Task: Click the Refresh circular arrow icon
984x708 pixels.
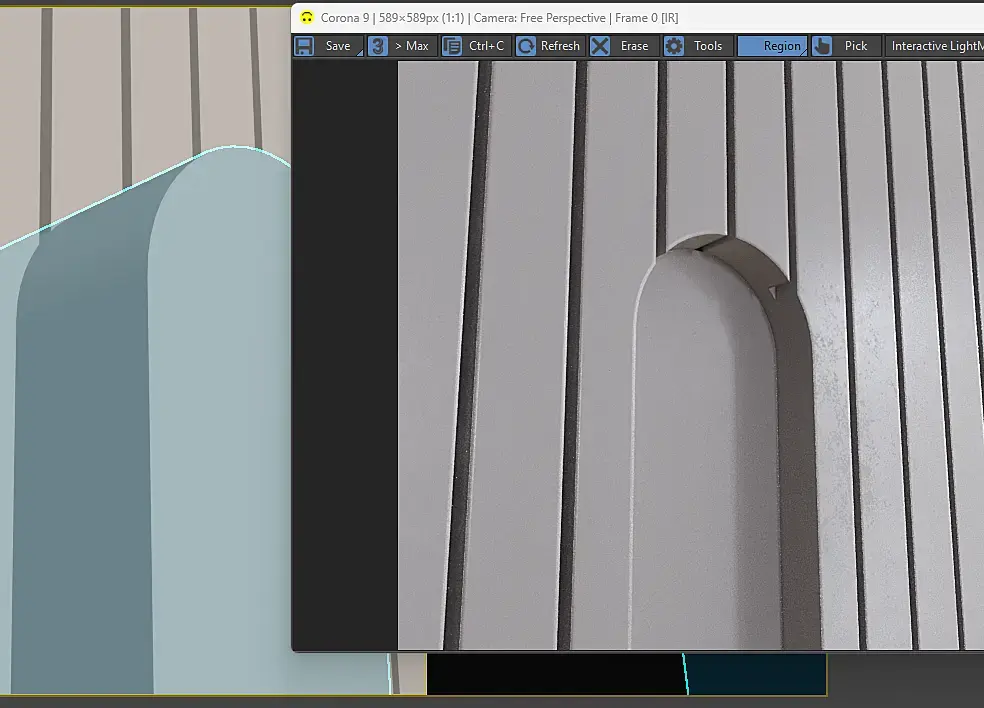Action: click(526, 46)
